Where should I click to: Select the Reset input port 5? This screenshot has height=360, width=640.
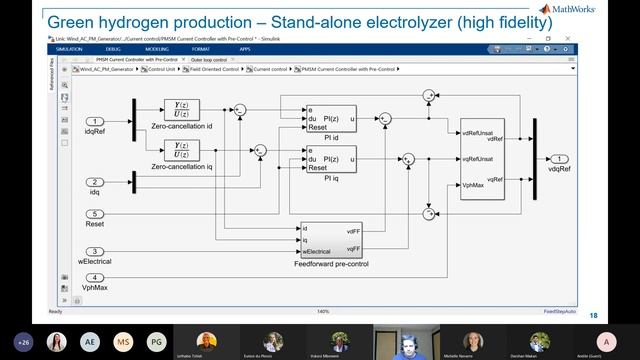click(x=95, y=214)
